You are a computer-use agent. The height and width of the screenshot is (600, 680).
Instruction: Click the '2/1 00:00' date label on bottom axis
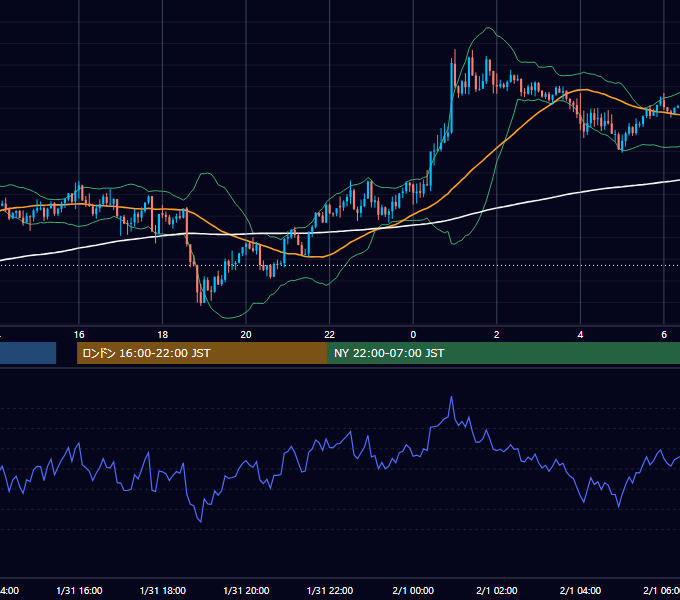point(413,590)
